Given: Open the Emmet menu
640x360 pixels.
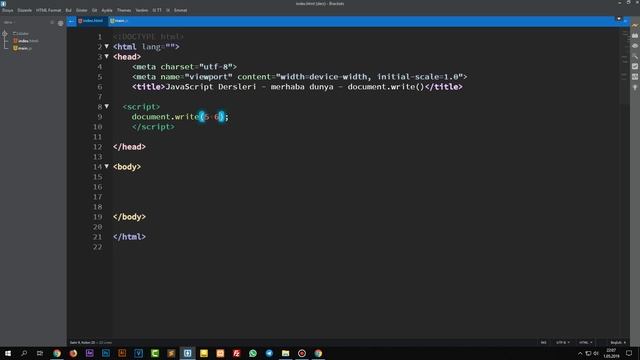Looking at the screenshot, I should coord(180,10).
